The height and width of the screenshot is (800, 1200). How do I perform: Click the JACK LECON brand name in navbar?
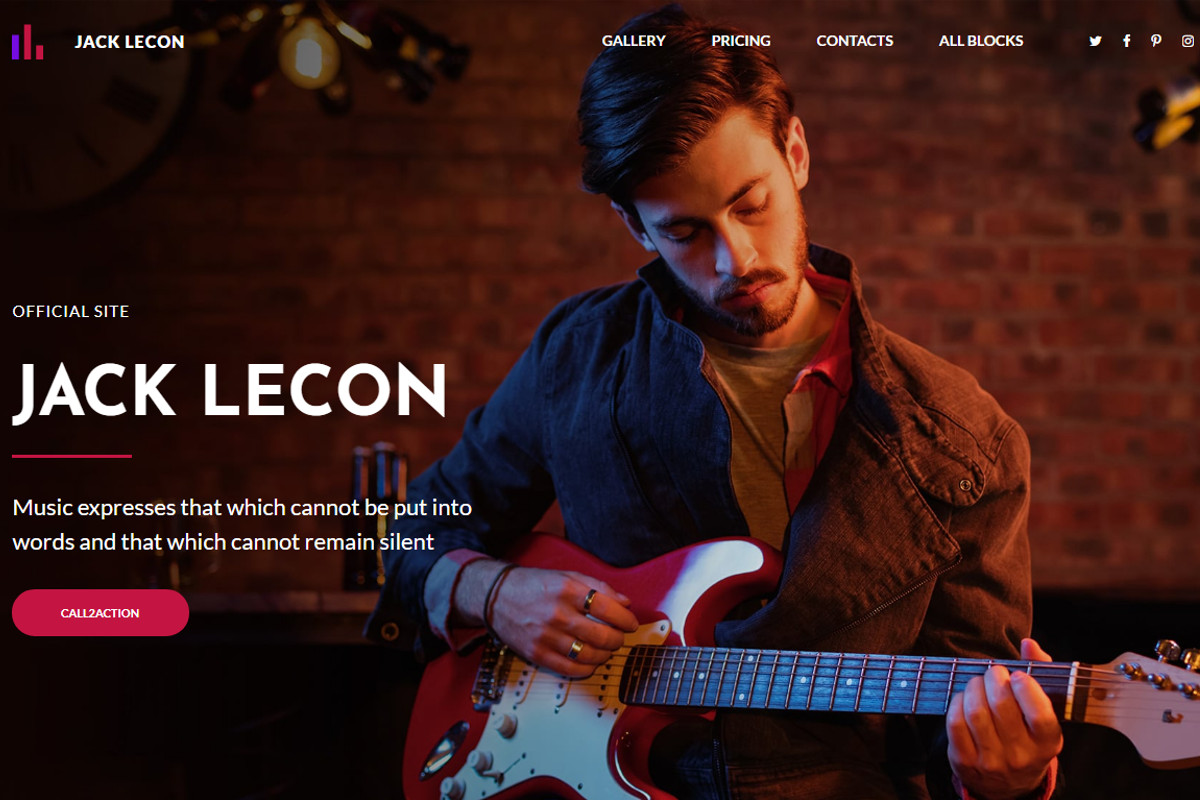(129, 42)
